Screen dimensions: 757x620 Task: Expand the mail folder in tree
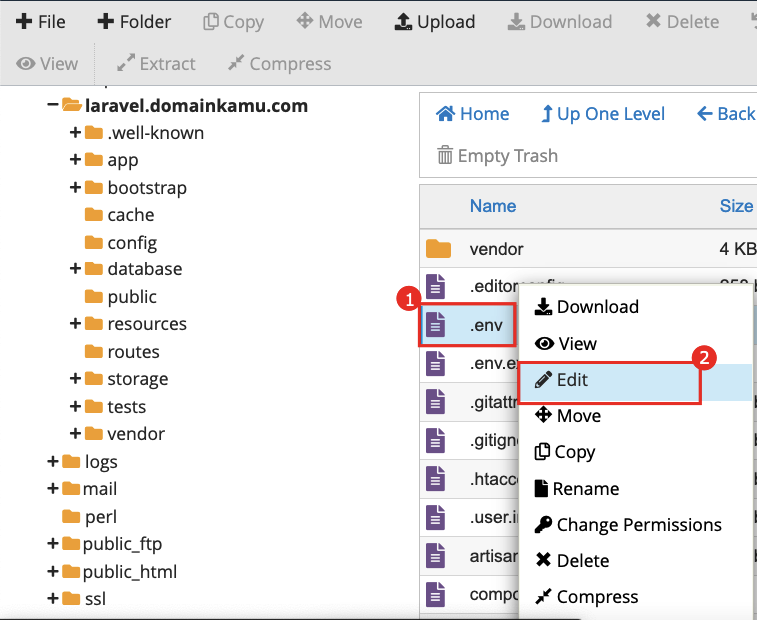coord(53,489)
